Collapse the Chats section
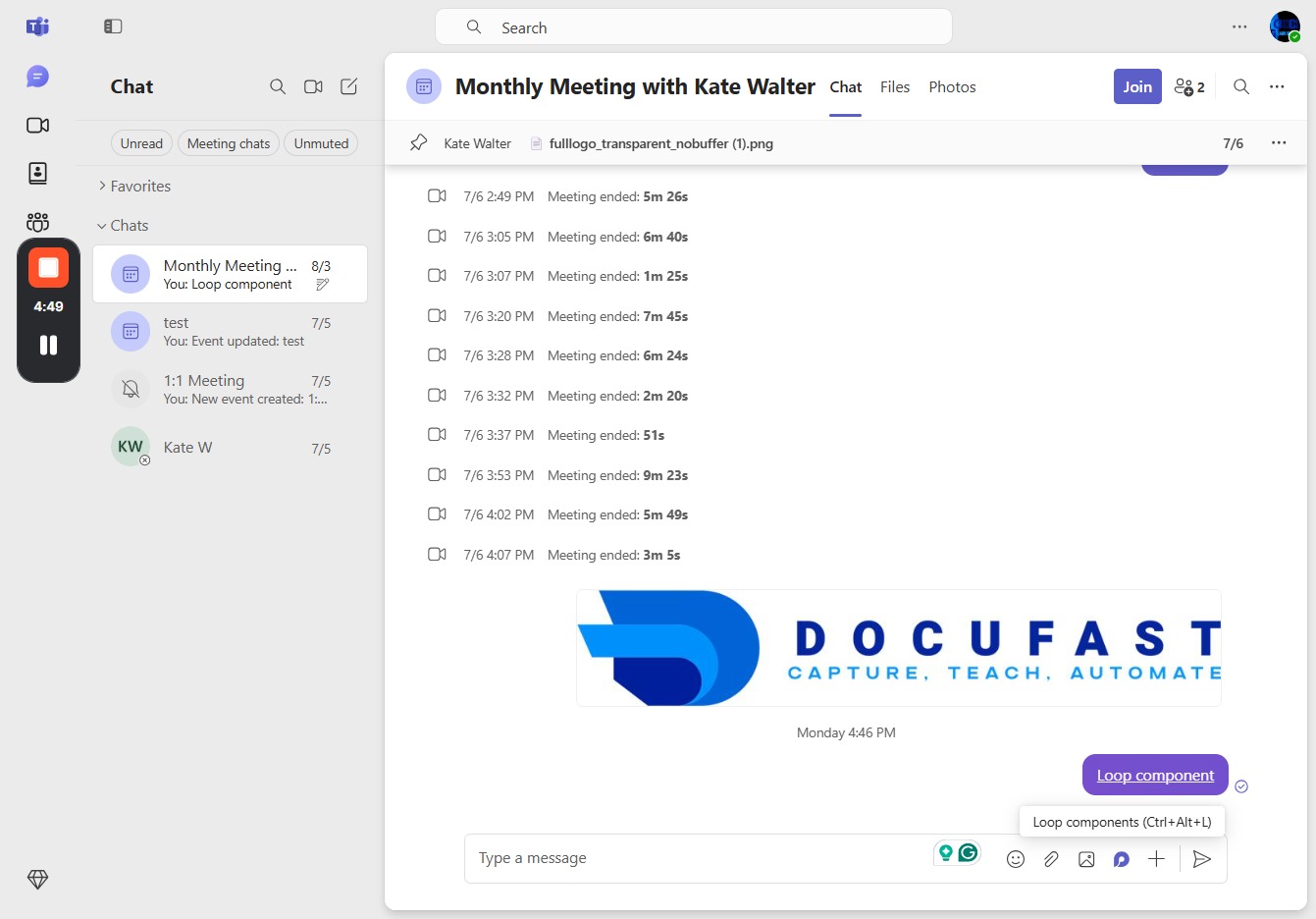This screenshot has width=1316, height=919. (x=123, y=225)
